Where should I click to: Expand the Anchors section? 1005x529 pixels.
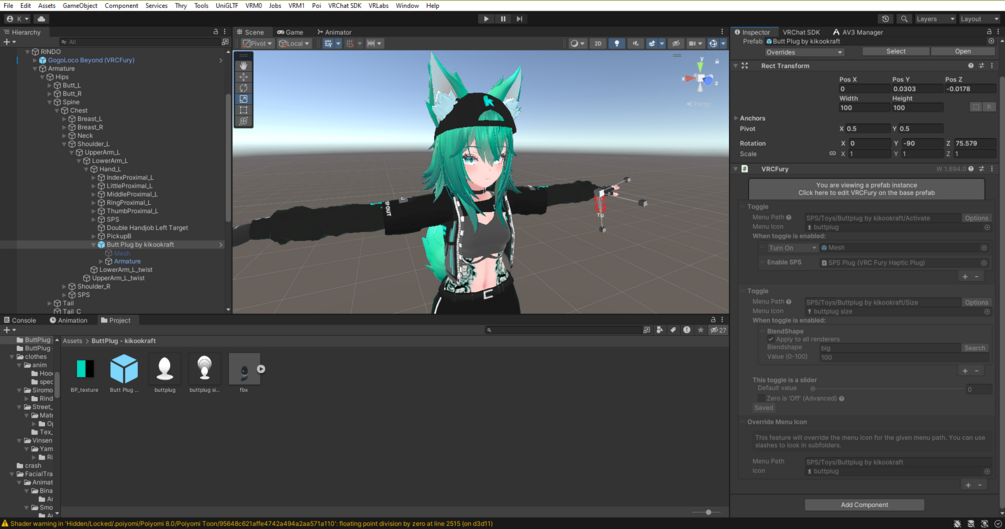736,119
